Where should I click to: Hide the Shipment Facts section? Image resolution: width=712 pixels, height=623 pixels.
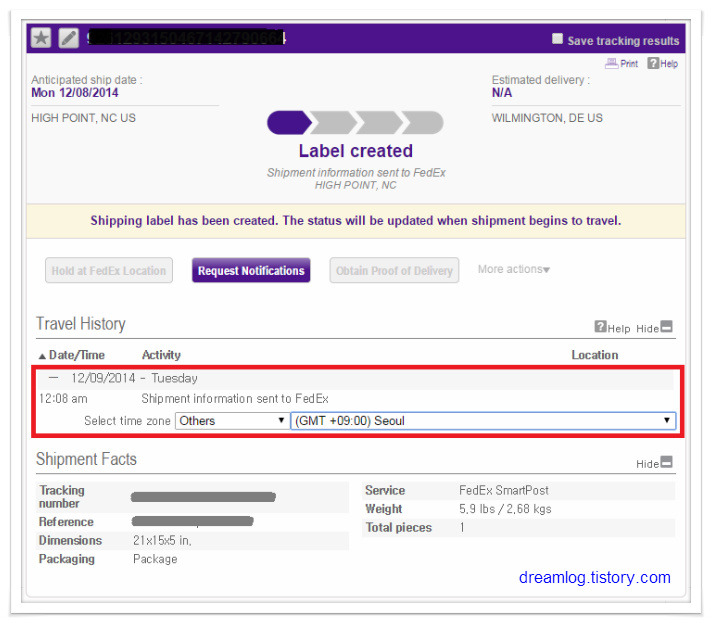(648, 464)
